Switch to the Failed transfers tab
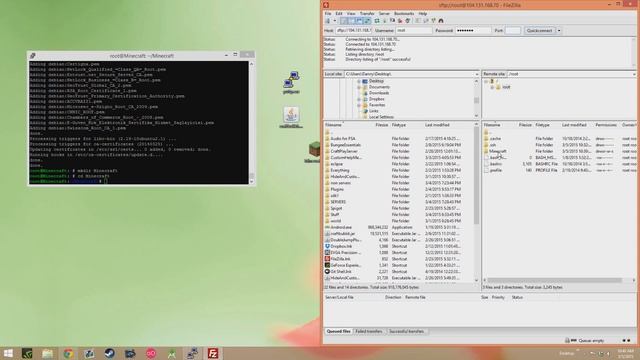This screenshot has width=640, height=360. (369, 331)
